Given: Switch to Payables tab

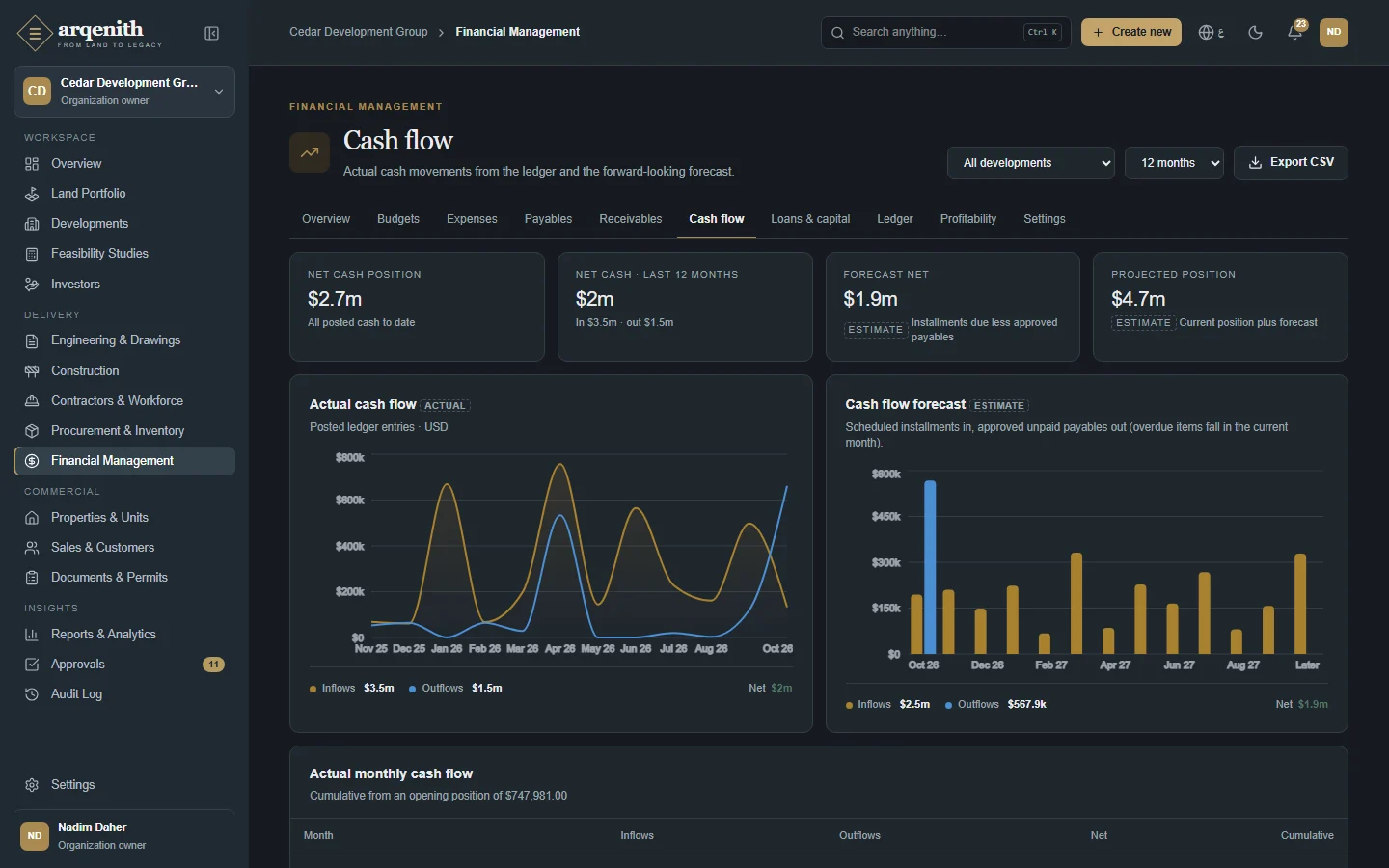Looking at the screenshot, I should [548, 219].
